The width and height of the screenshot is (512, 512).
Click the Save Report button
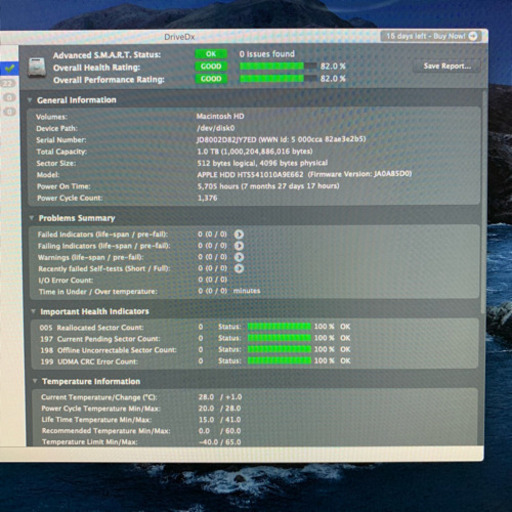(x=447, y=66)
